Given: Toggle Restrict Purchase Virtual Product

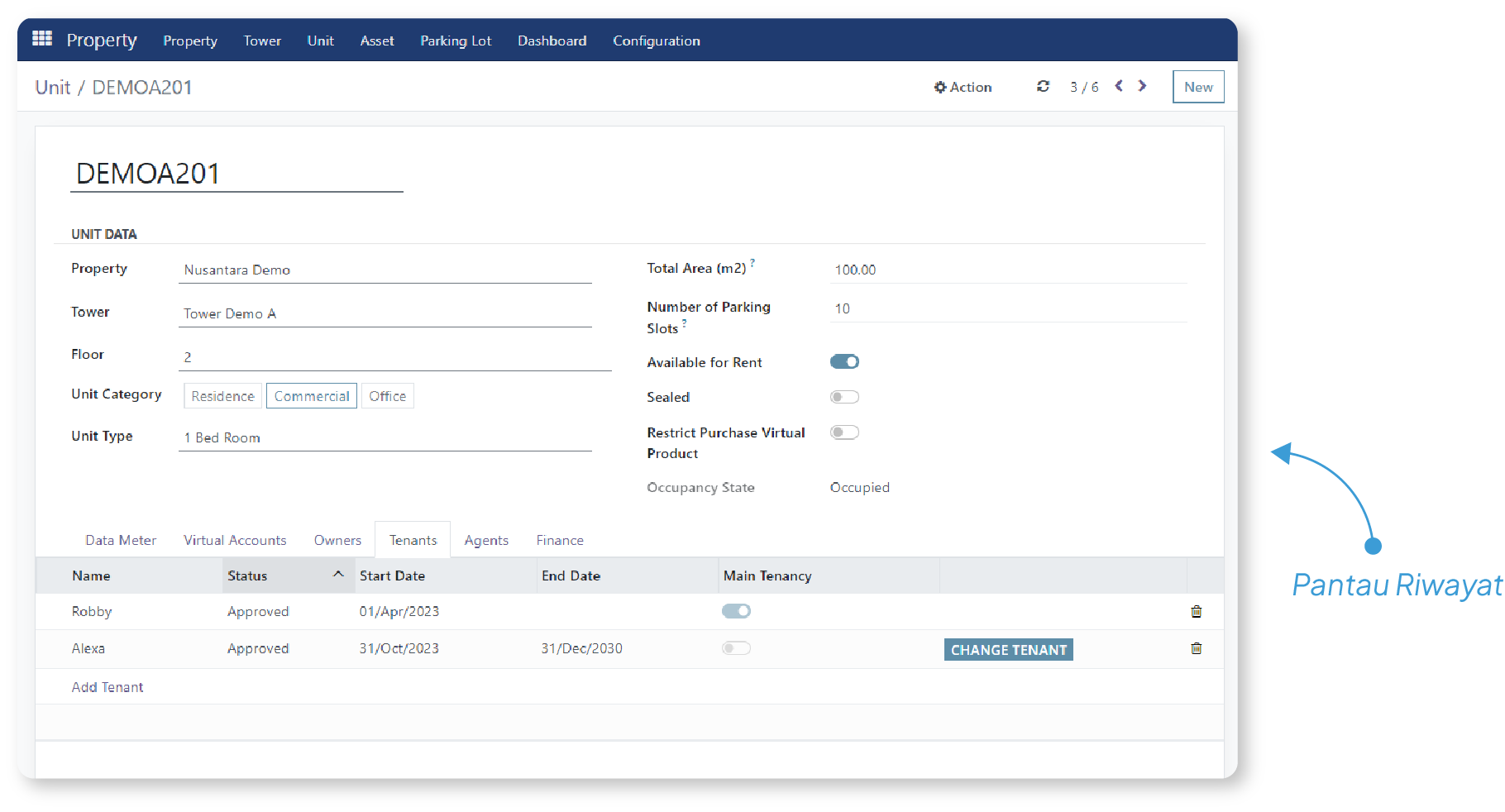Looking at the screenshot, I should click(844, 432).
